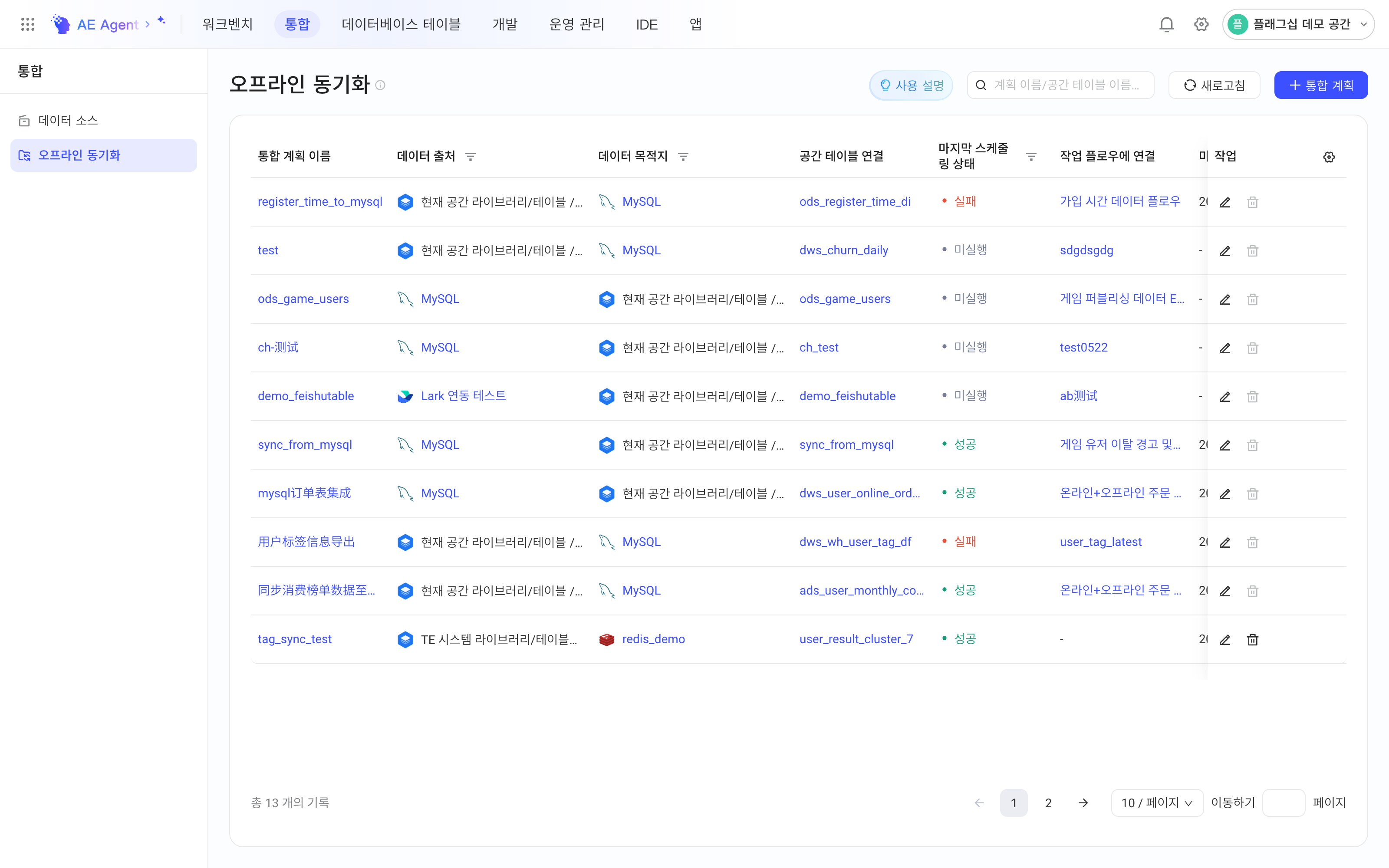Click the AE Agent sparkle icon
The height and width of the screenshot is (868, 1389).
161,21
